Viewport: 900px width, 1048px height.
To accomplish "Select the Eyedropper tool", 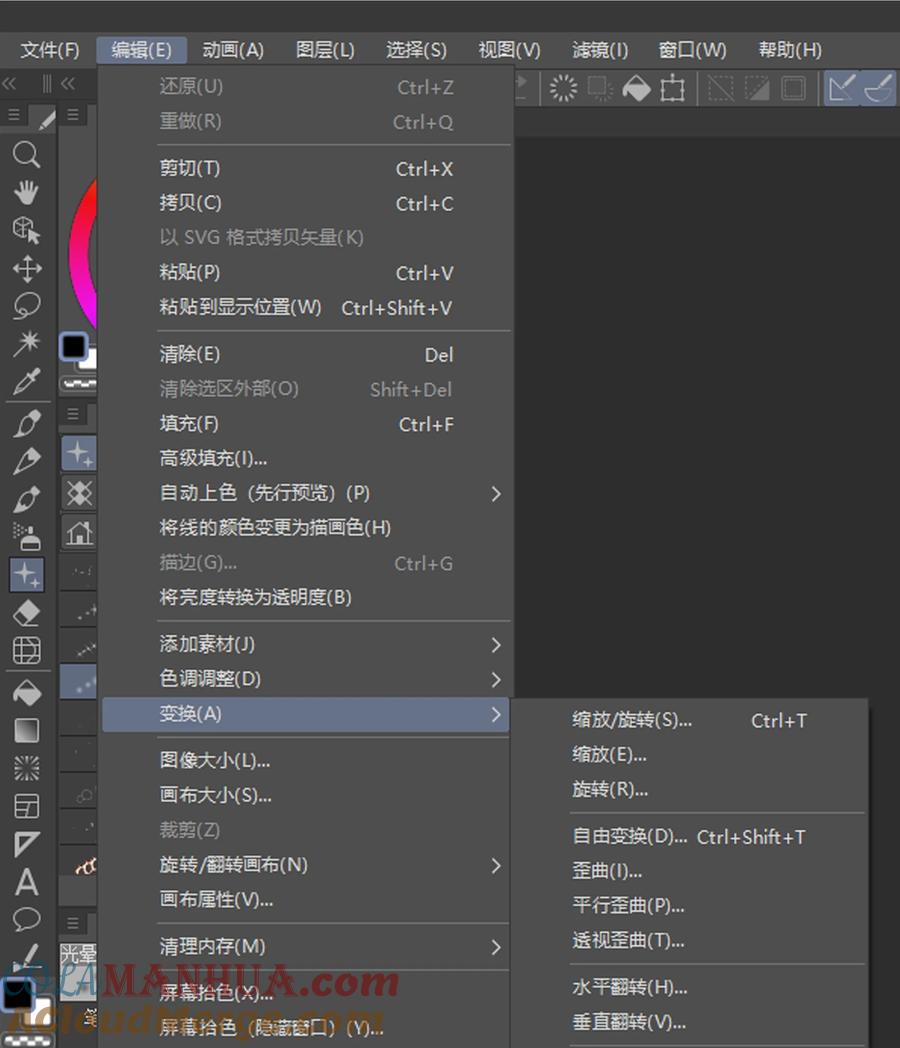I will [27, 382].
